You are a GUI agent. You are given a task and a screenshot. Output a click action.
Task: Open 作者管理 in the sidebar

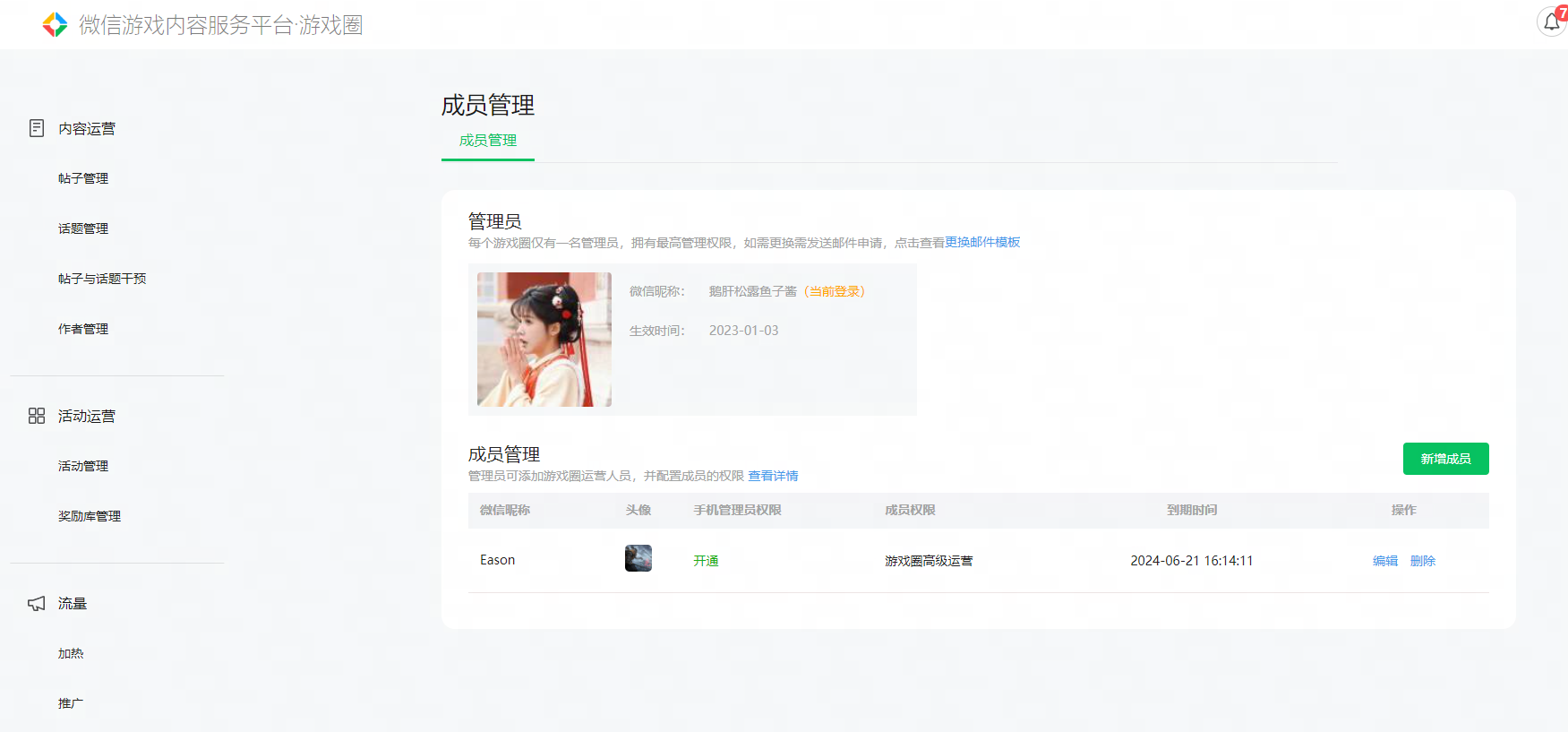[83, 329]
